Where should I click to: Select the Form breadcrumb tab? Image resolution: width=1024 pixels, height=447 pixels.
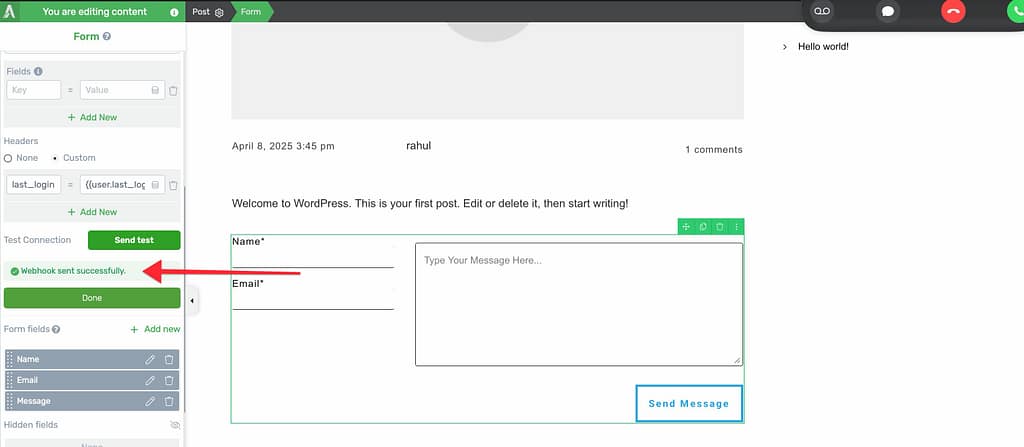click(x=250, y=12)
